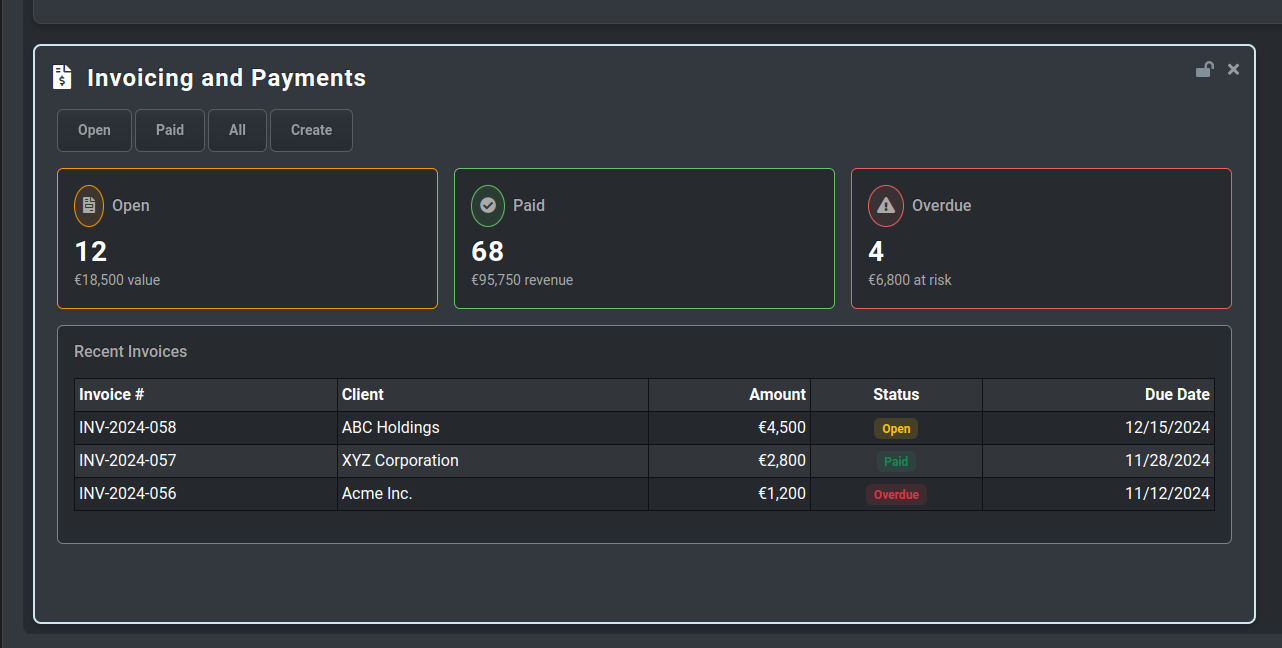The image size is (1282, 648).
Task: Click the Acme Inc. client cell
Action: click(377, 494)
